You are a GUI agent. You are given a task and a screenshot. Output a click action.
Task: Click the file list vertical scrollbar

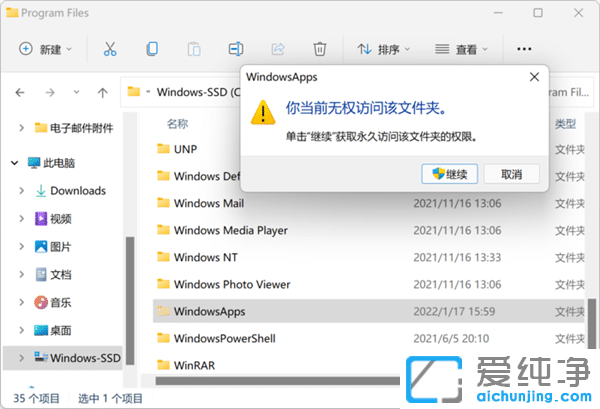(592, 323)
